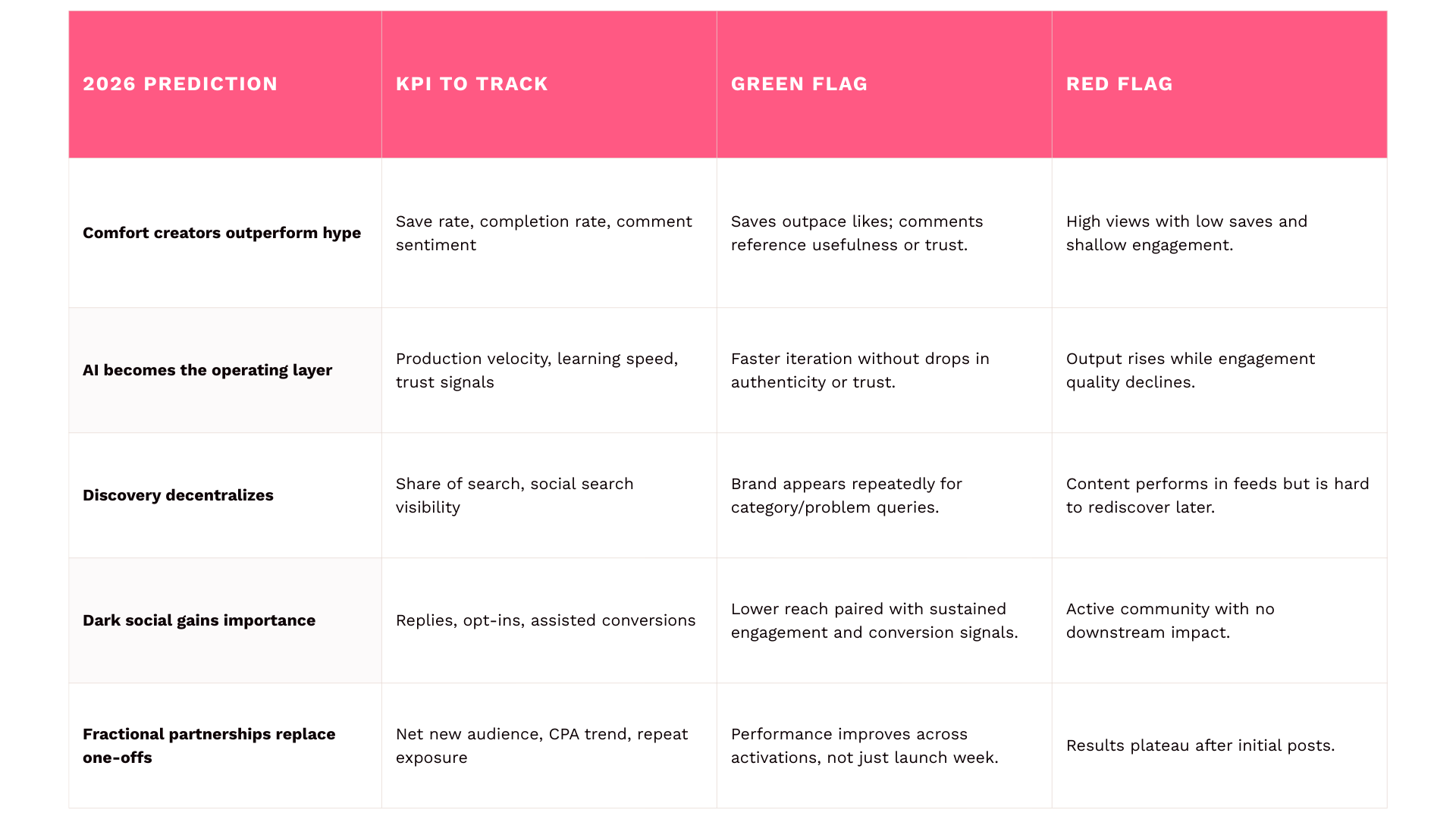Image resolution: width=1456 pixels, height=819 pixels.
Task: Click "Comfort creators outperform hype" row label
Action: pos(221,233)
